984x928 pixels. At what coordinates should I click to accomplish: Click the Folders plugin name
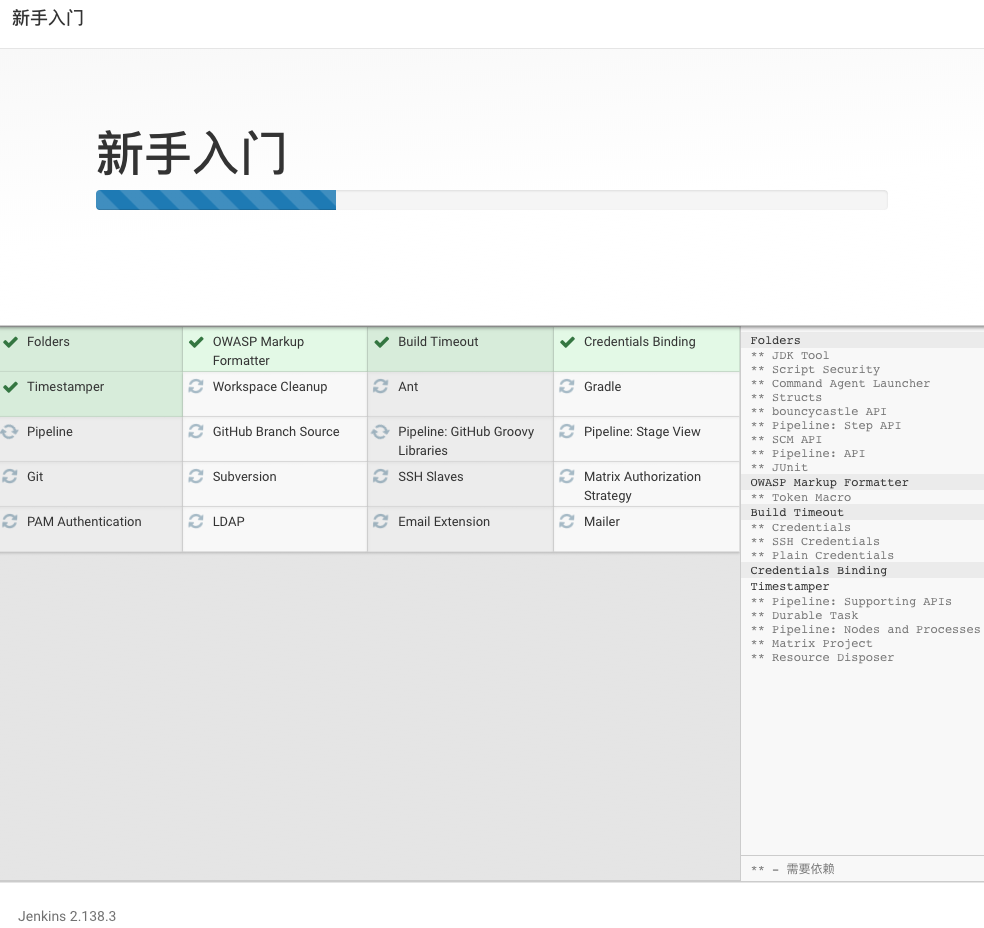tap(48, 342)
